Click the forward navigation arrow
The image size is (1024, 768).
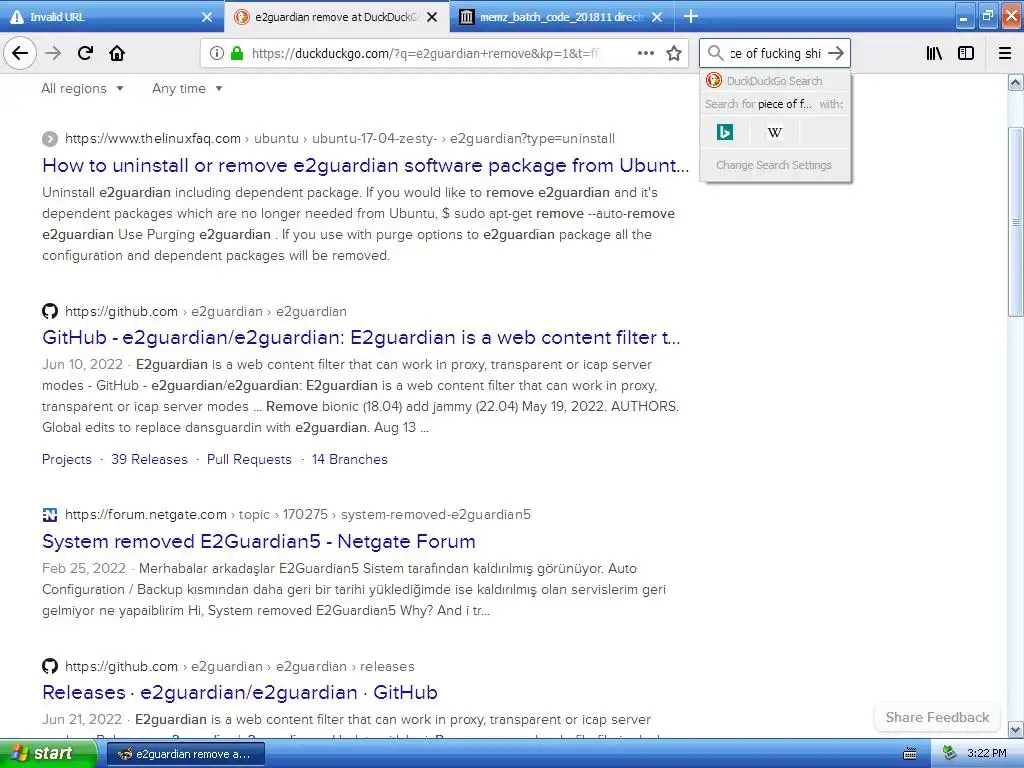click(53, 53)
